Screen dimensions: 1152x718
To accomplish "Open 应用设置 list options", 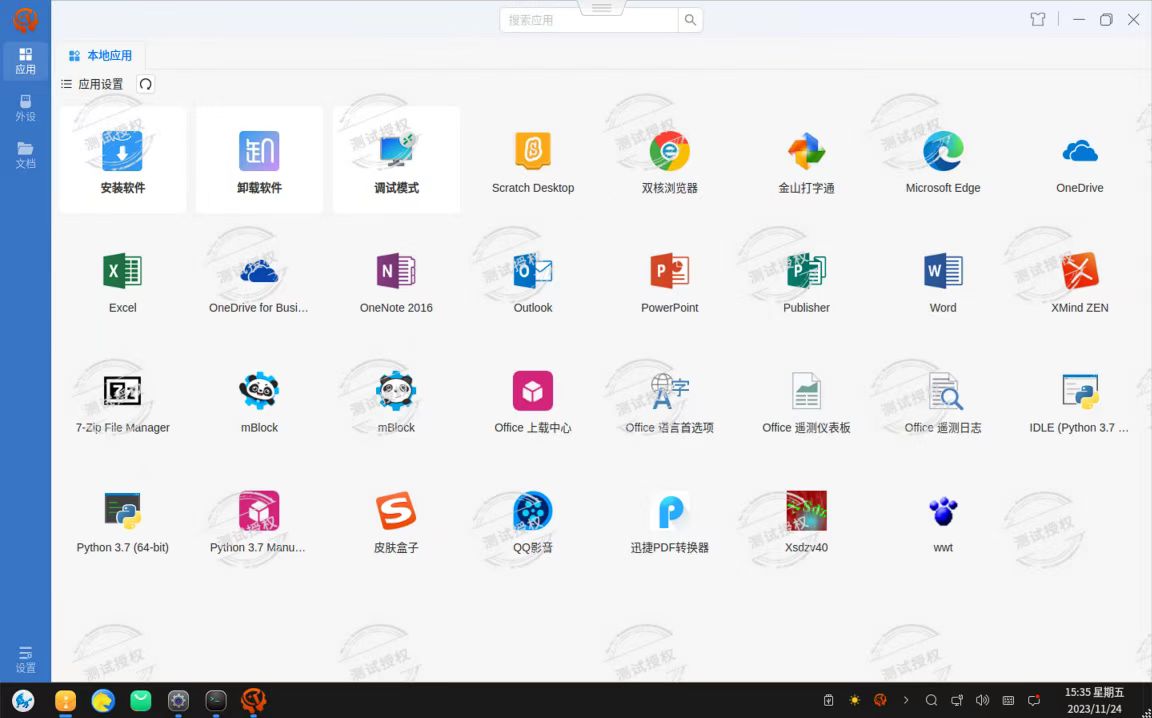I will tap(92, 85).
